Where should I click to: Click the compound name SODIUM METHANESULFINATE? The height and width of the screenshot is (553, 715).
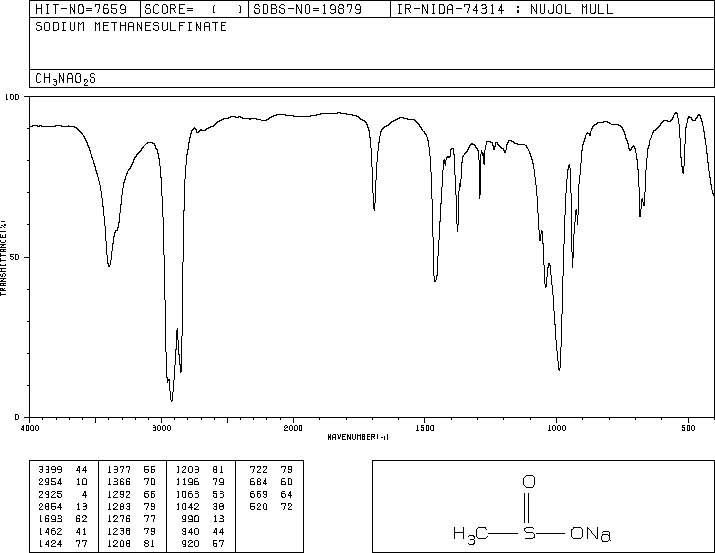[131, 27]
